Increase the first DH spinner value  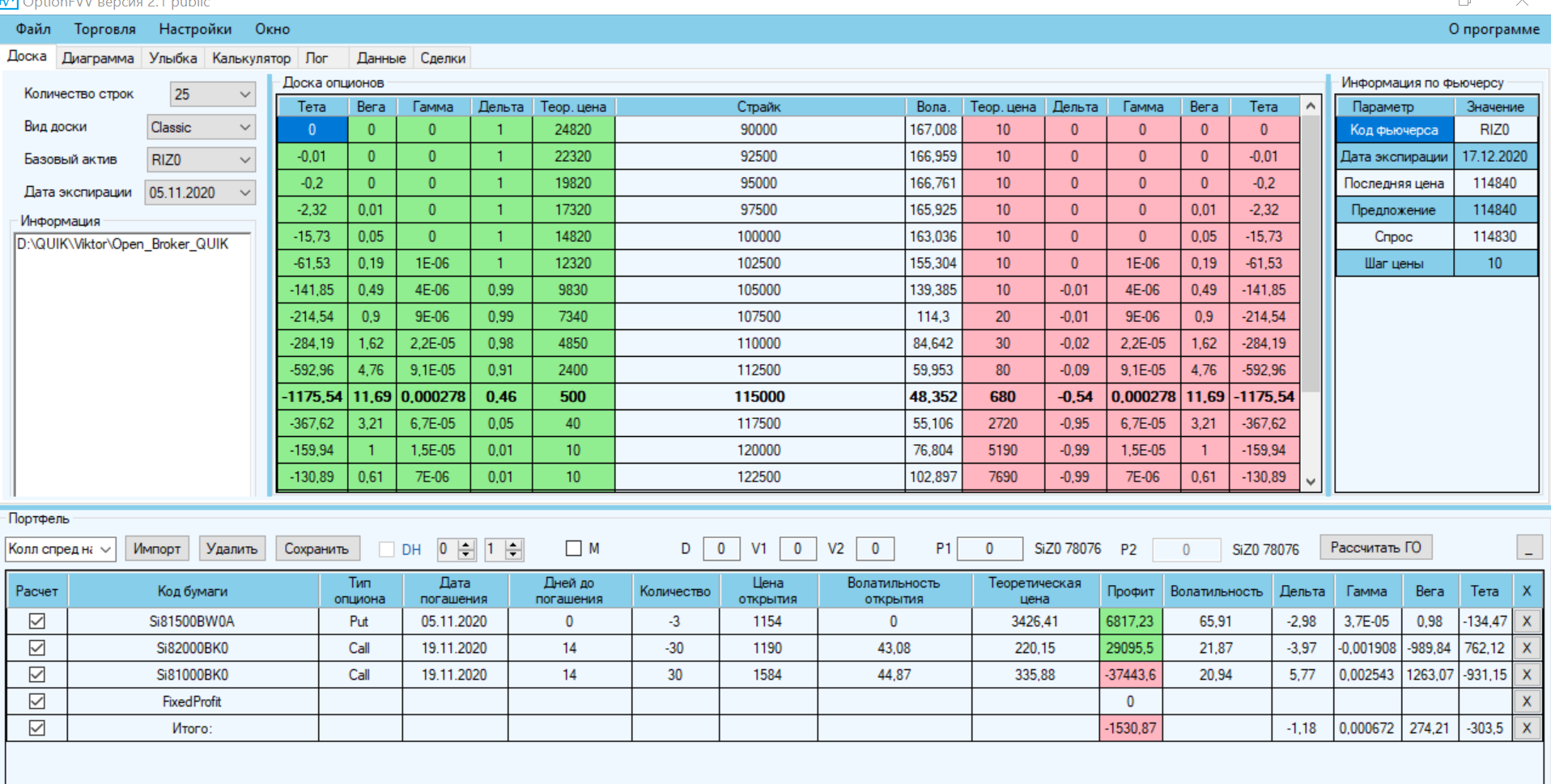pos(466,544)
